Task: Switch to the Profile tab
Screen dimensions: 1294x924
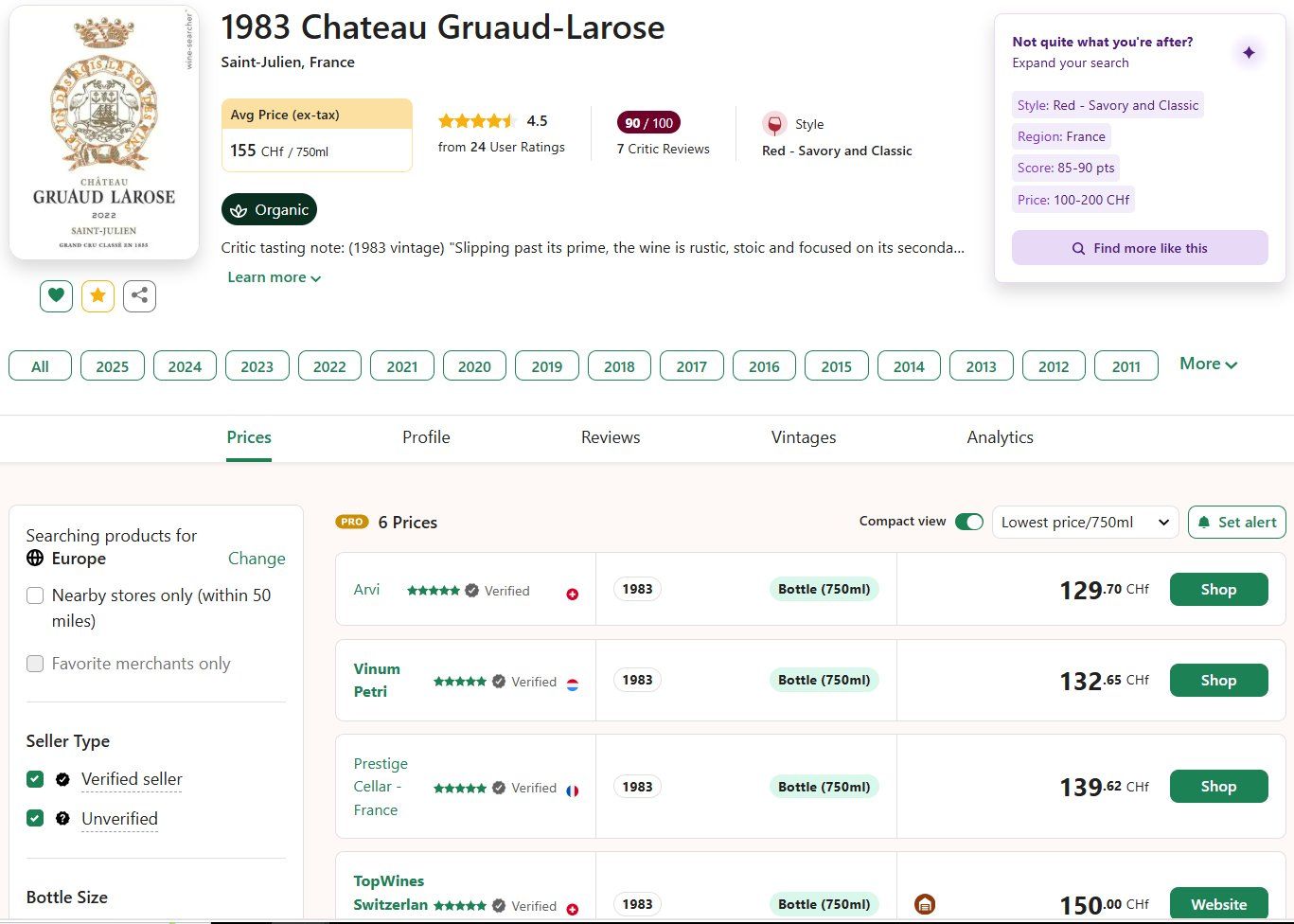Action: point(426,437)
